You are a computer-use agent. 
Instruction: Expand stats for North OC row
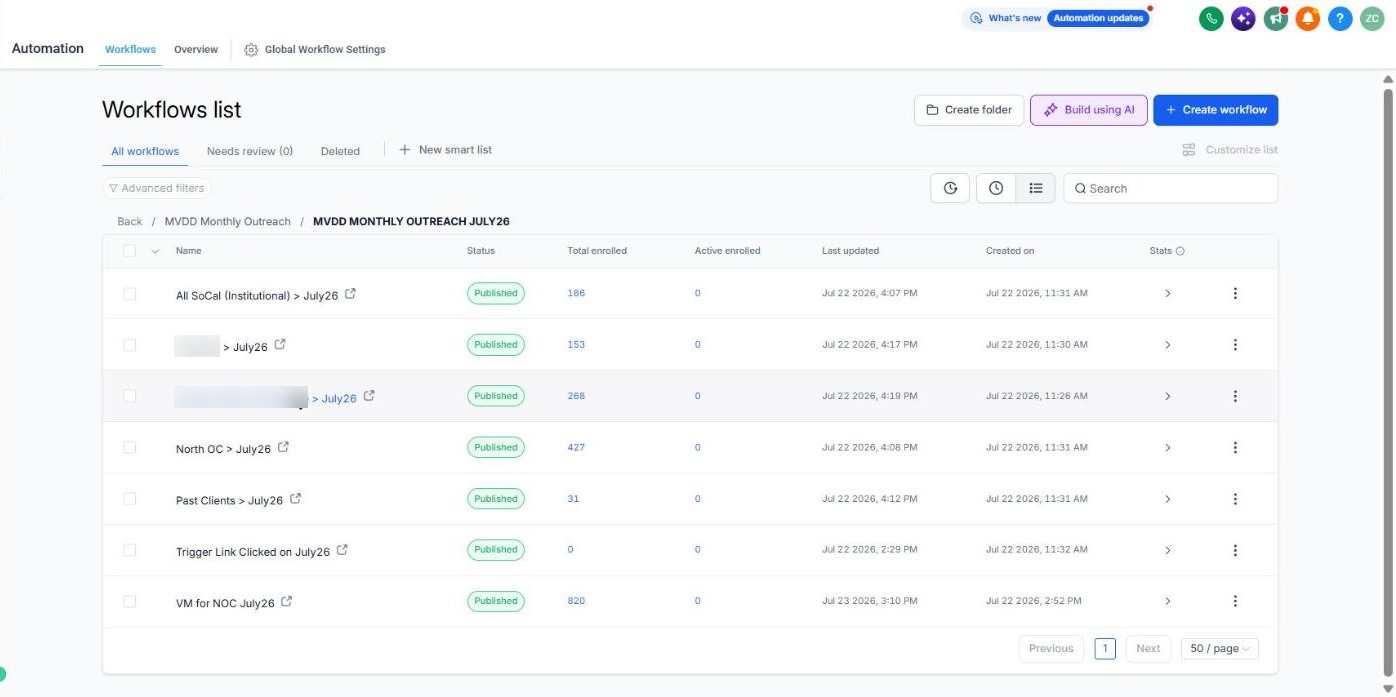click(x=1167, y=447)
